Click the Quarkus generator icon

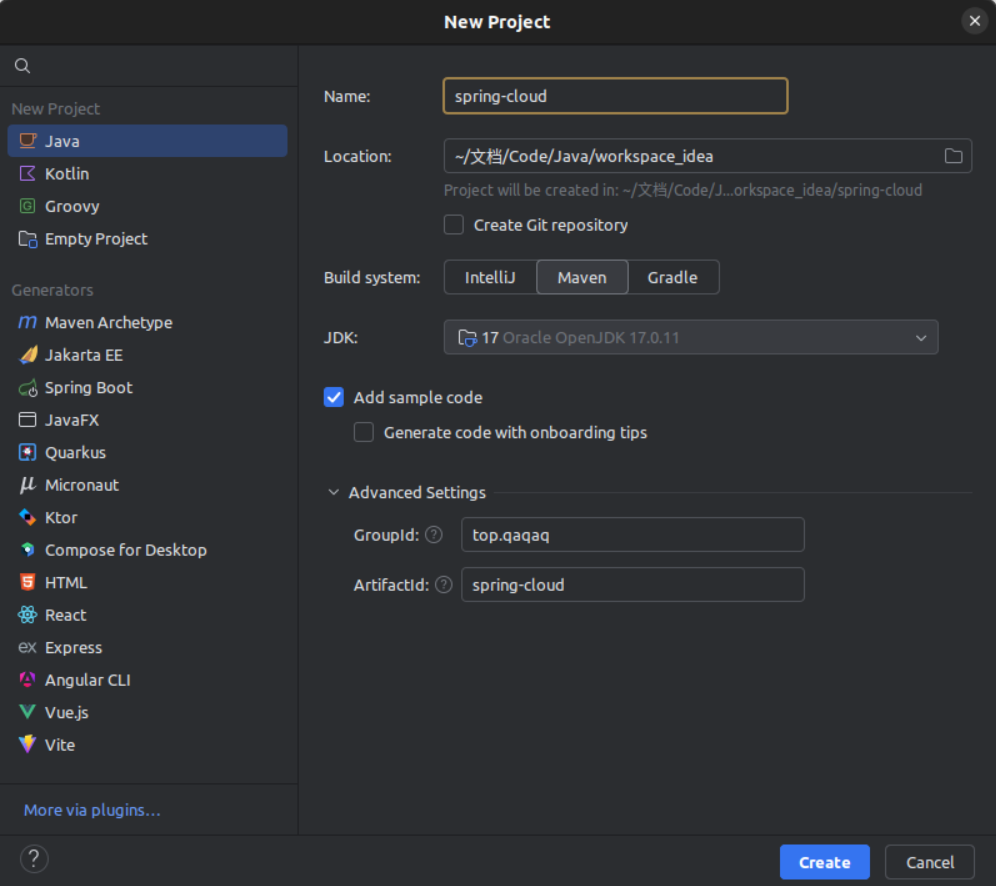click(27, 452)
